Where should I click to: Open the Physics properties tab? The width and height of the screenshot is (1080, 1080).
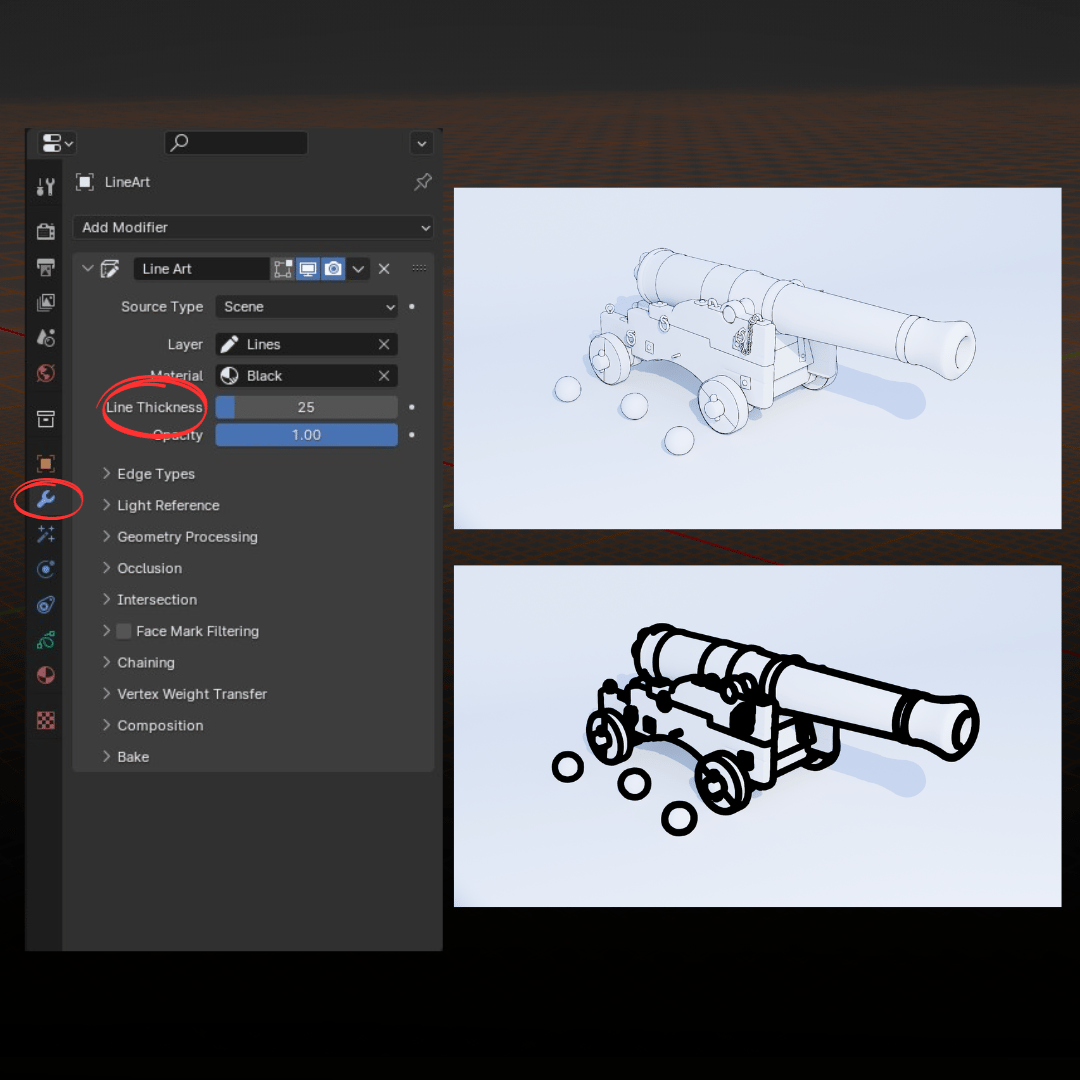pos(45,570)
